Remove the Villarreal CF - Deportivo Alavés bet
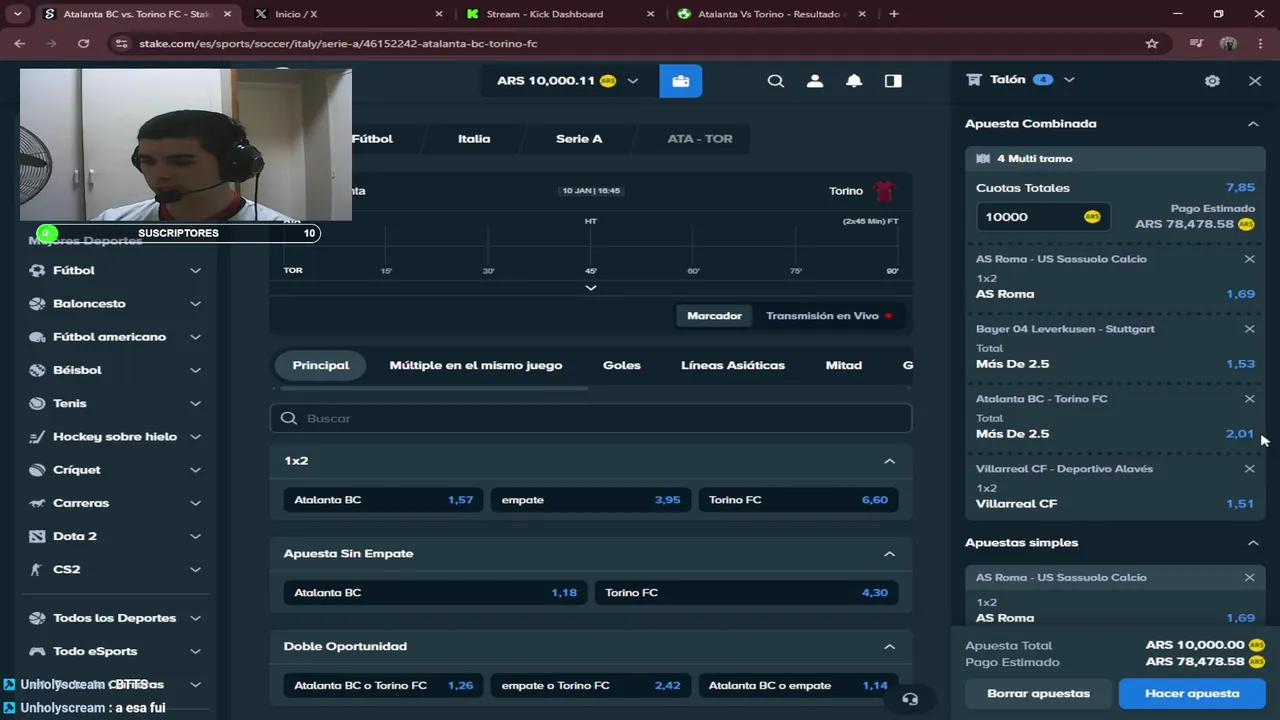Viewport: 1280px width, 720px height. click(x=1249, y=469)
